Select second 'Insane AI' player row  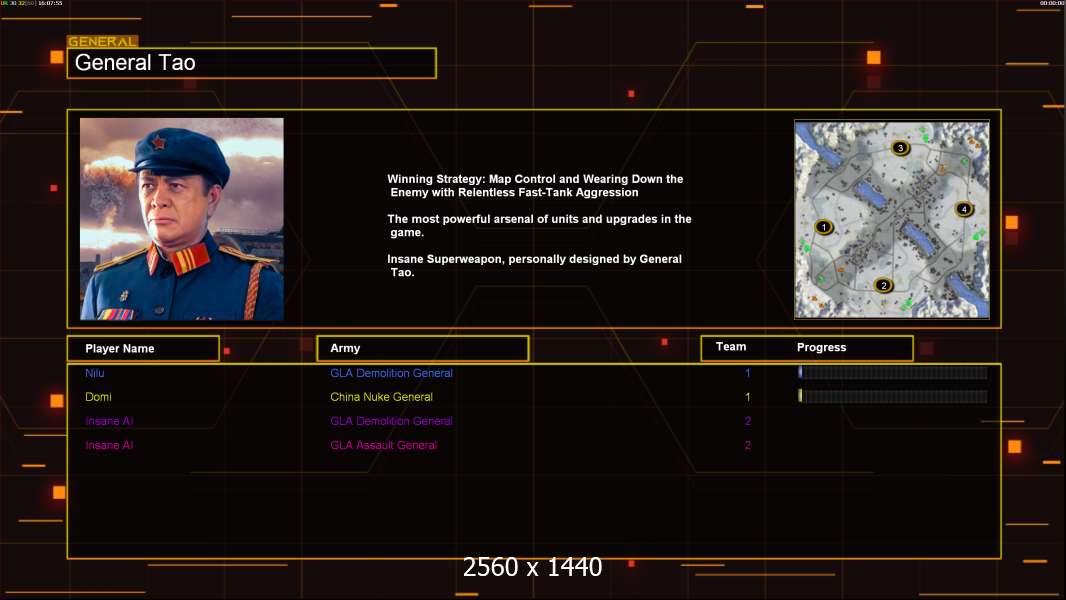coord(109,445)
